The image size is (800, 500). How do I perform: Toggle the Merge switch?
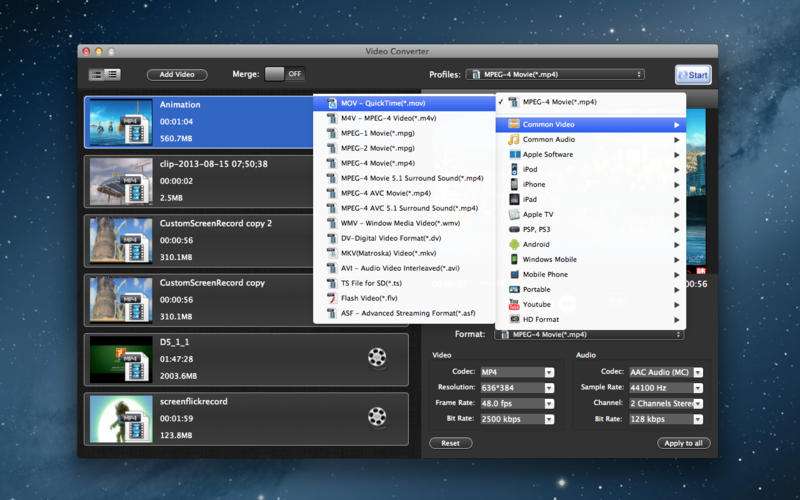(x=285, y=74)
